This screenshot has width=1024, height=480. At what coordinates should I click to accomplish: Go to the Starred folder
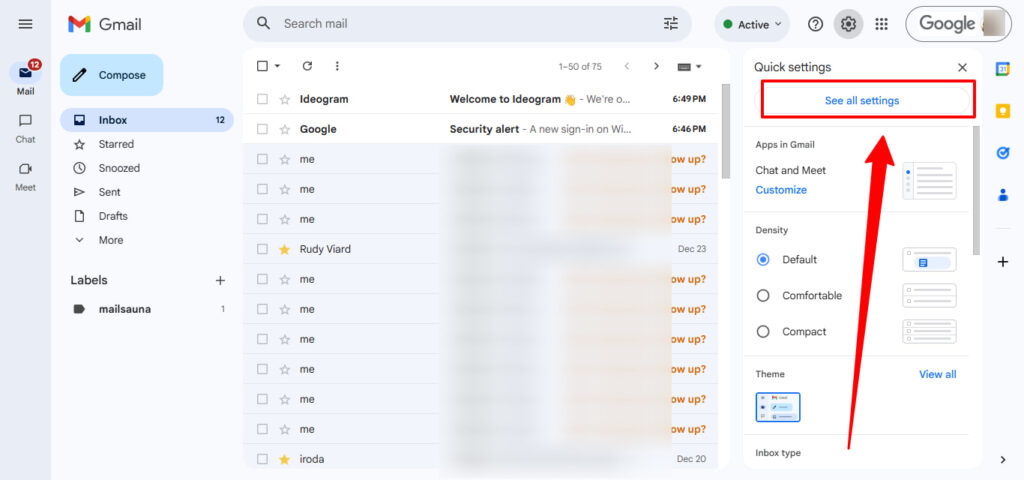pyautogui.click(x=116, y=144)
